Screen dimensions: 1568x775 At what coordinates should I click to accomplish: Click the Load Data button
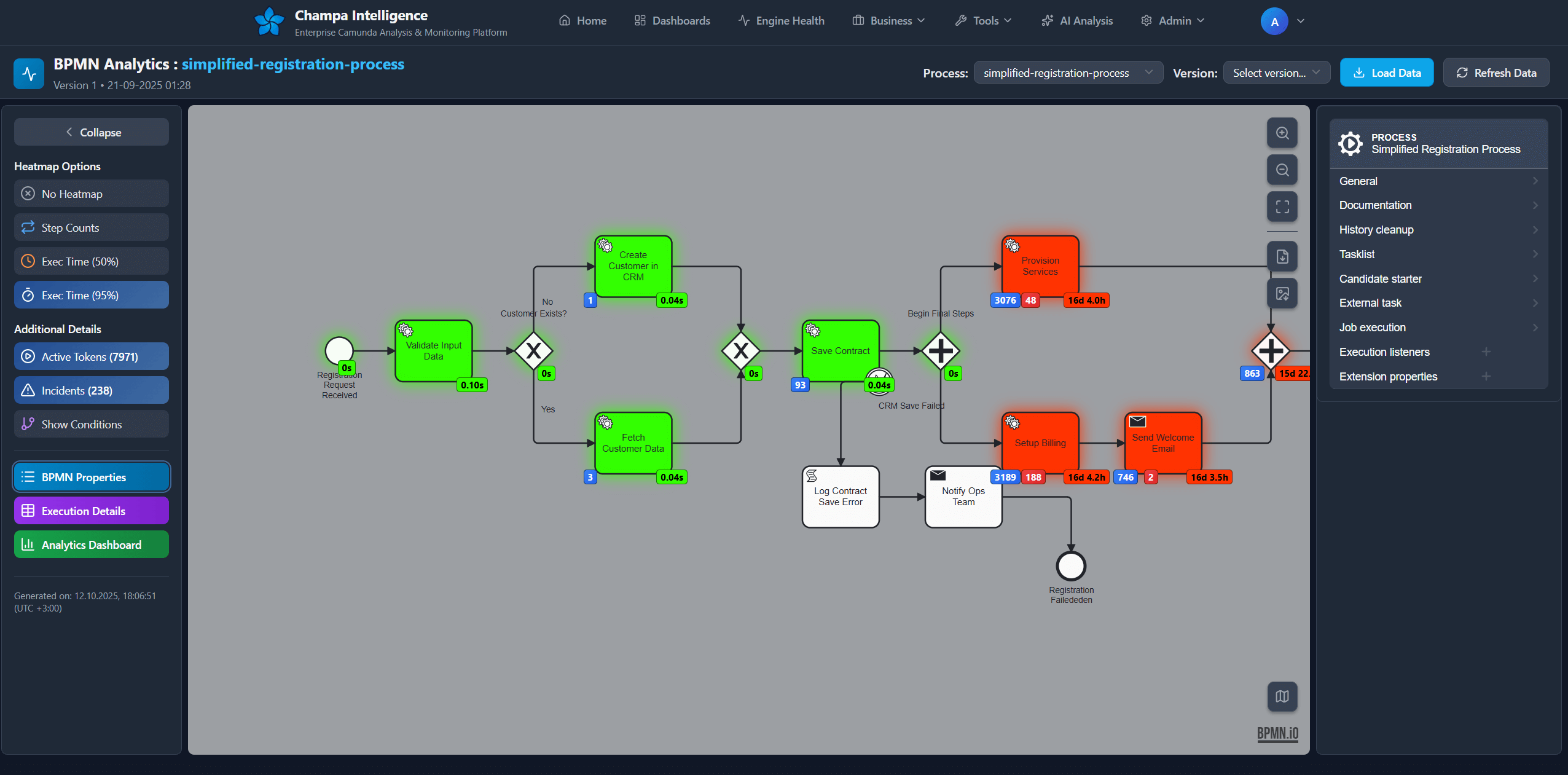point(1387,72)
